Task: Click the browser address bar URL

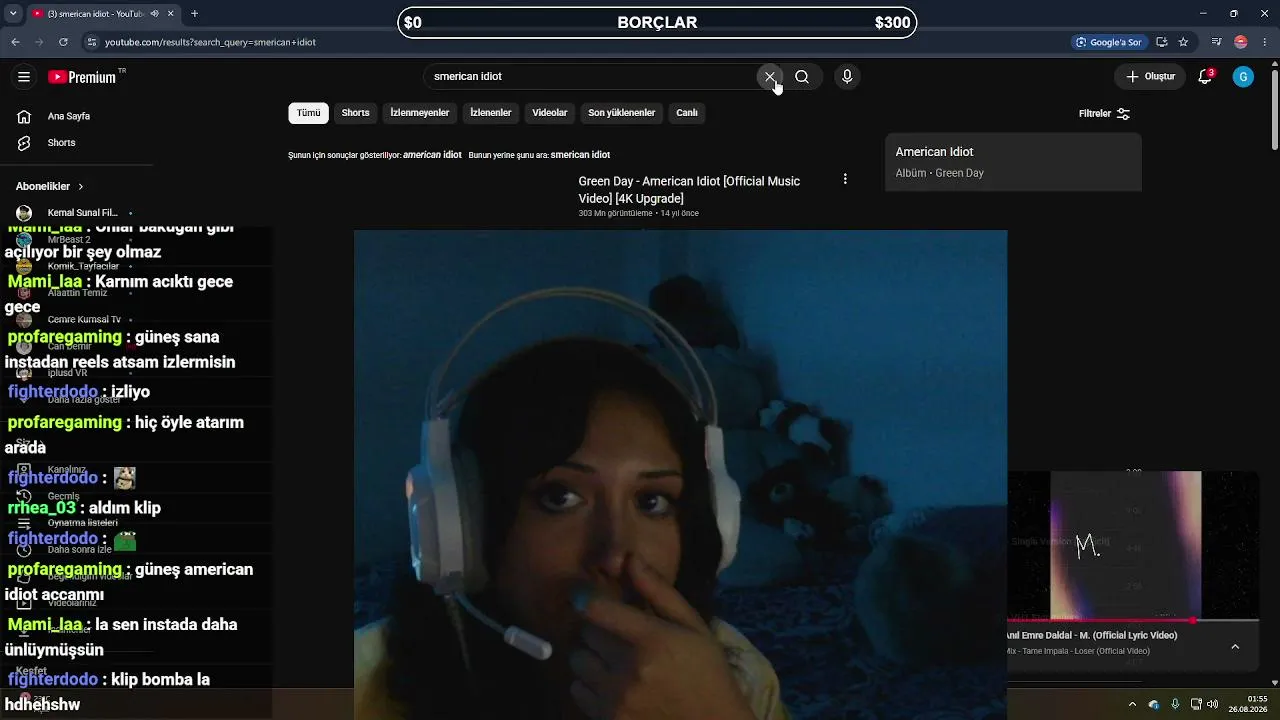Action: coord(210,42)
